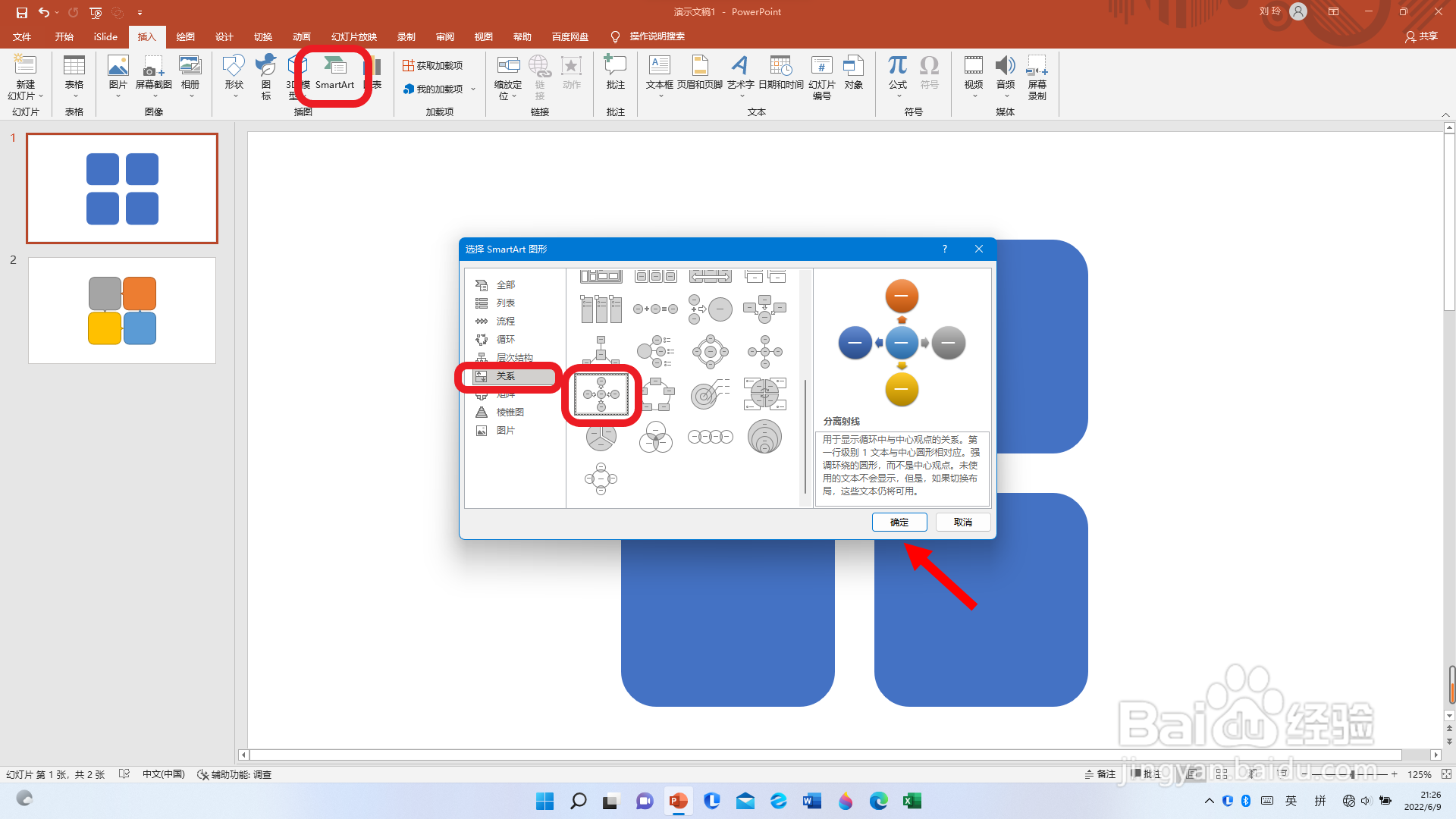Click the SmartArt insert icon
The image size is (1456, 819).
pyautogui.click(x=334, y=74)
